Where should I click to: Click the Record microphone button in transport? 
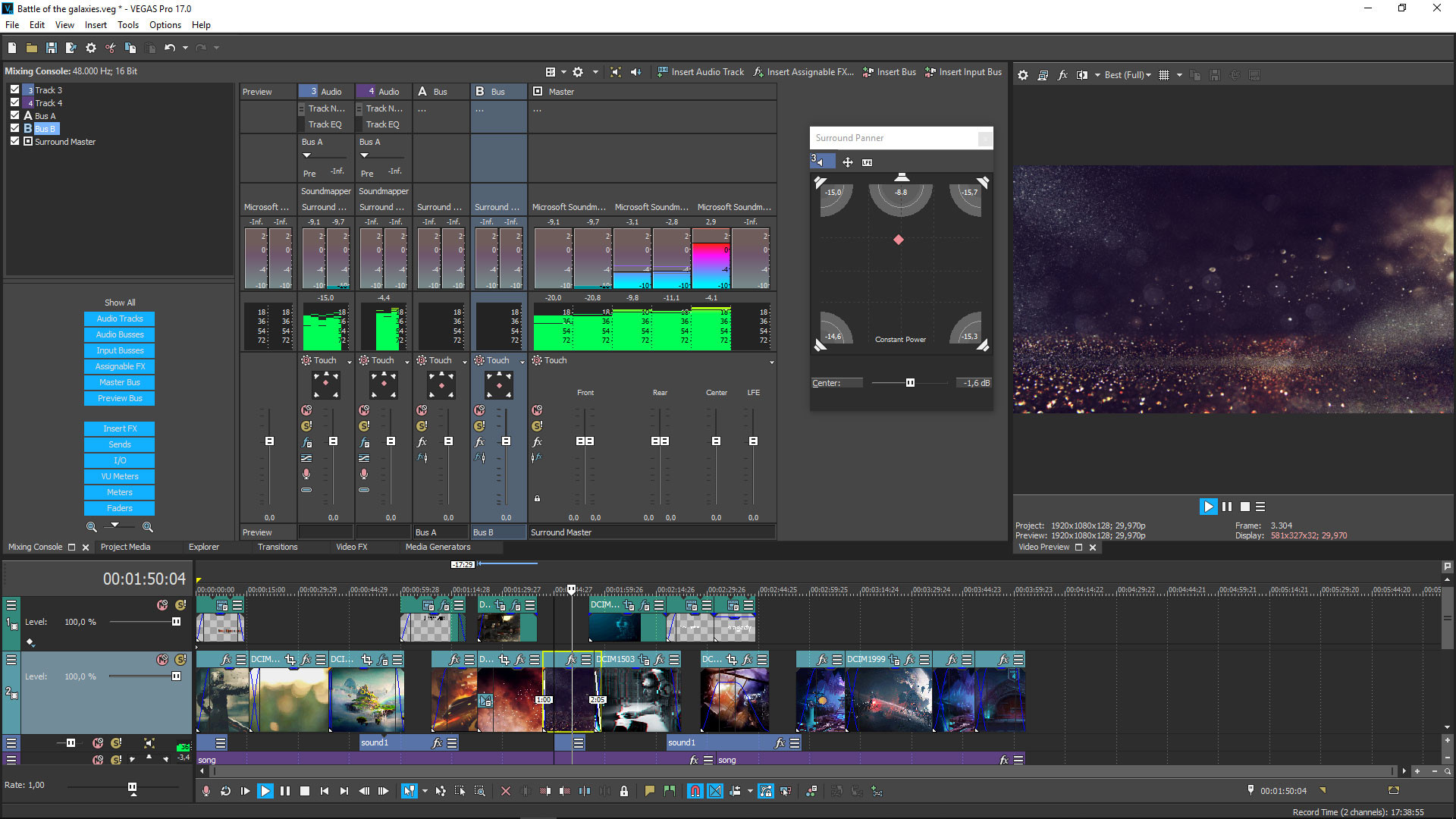click(x=206, y=791)
